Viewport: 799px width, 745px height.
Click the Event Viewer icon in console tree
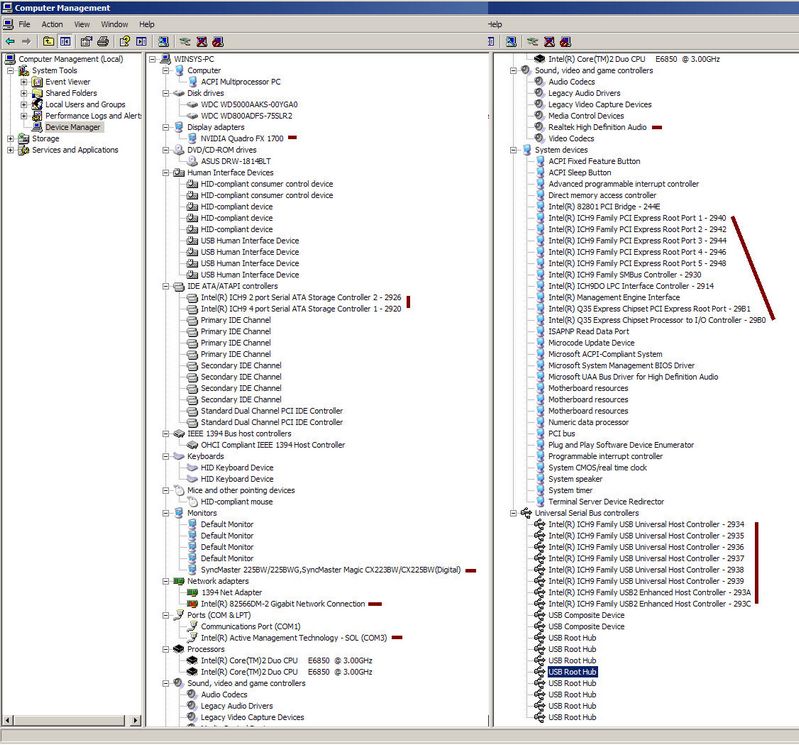(37, 82)
